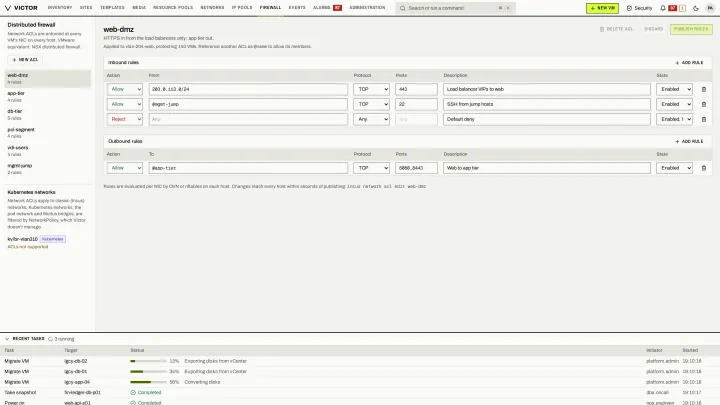Viewport: 720px width, 405px height.
Task: Click the Victor logo icon
Action: (x=7, y=8)
